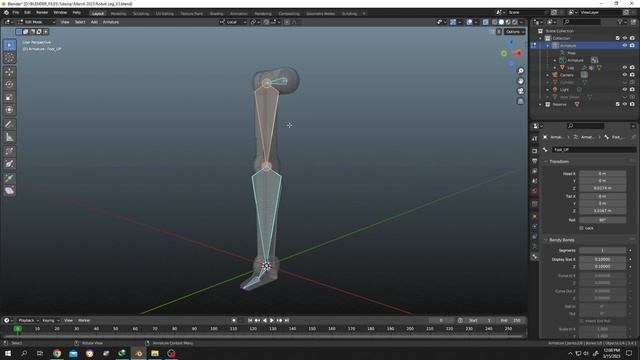Open the File menu
The image size is (640, 360).
[16, 13]
